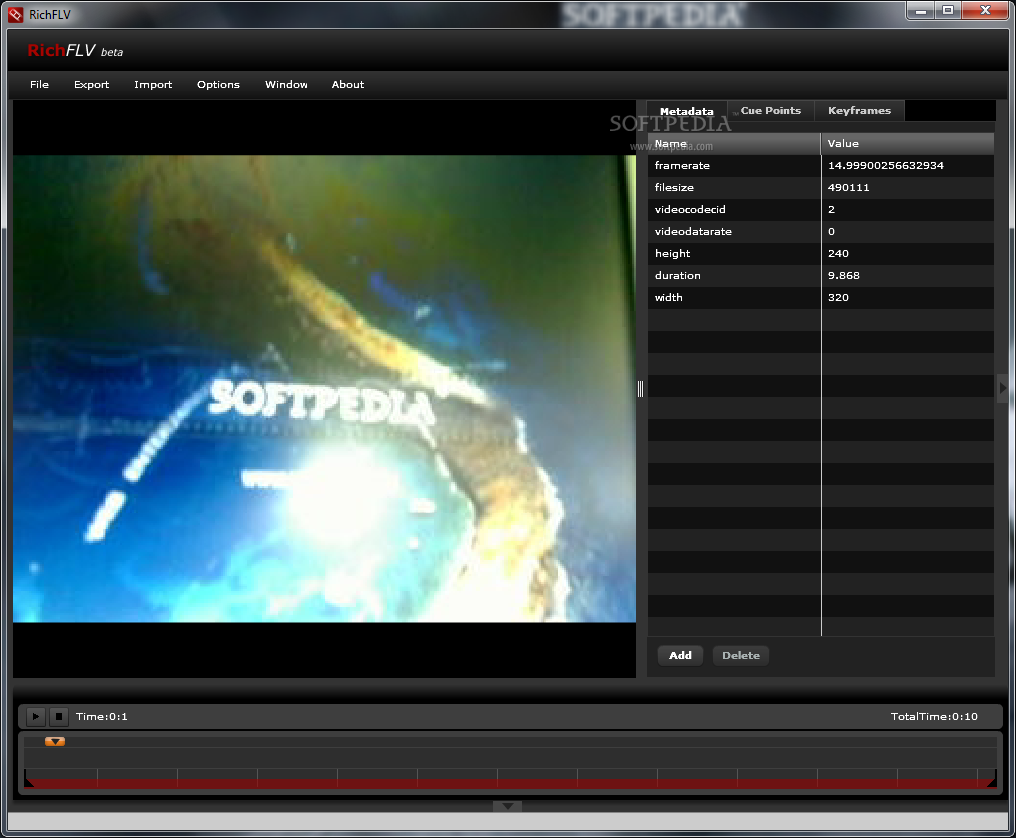The width and height of the screenshot is (1016, 838).
Task: Click the Time:0:1 label
Action: coord(102,716)
